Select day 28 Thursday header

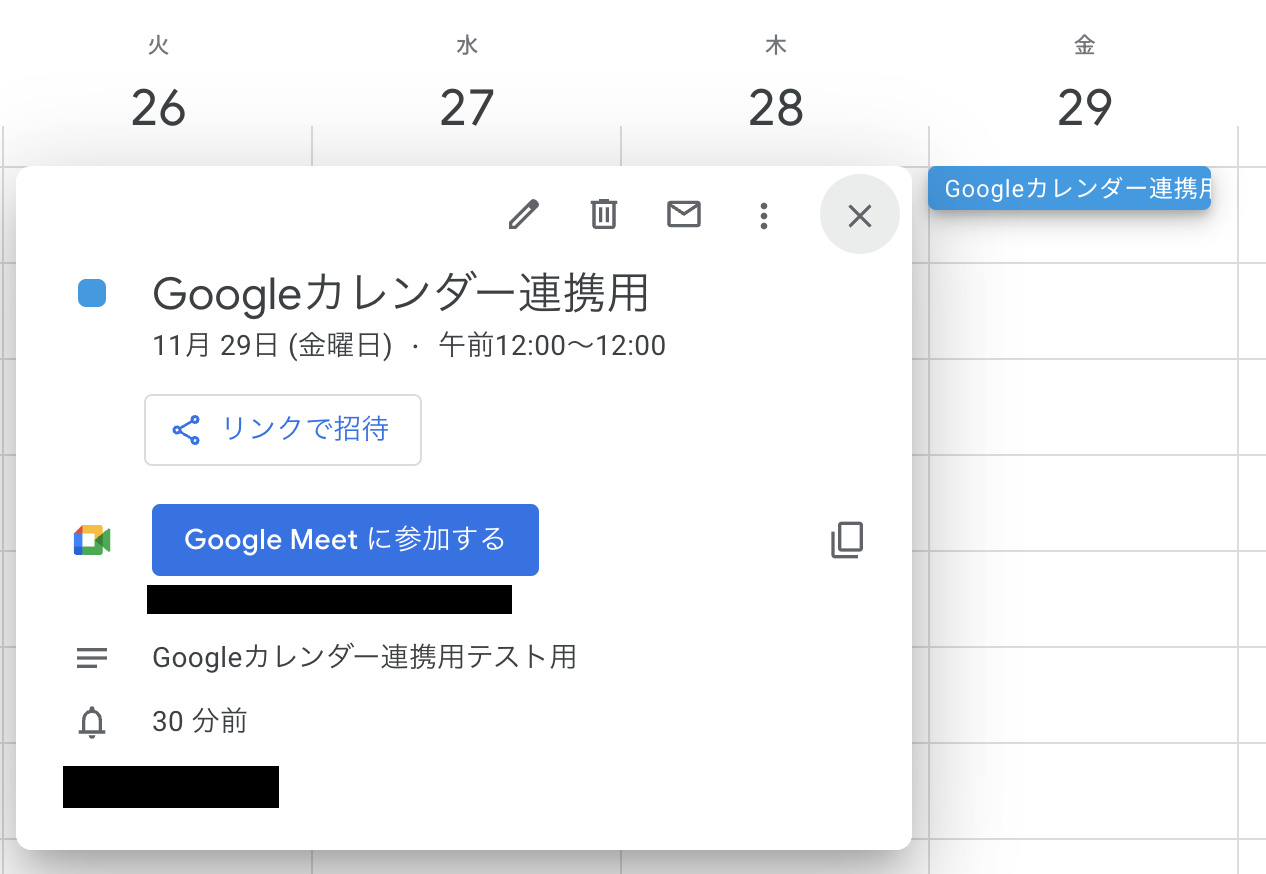tap(776, 107)
